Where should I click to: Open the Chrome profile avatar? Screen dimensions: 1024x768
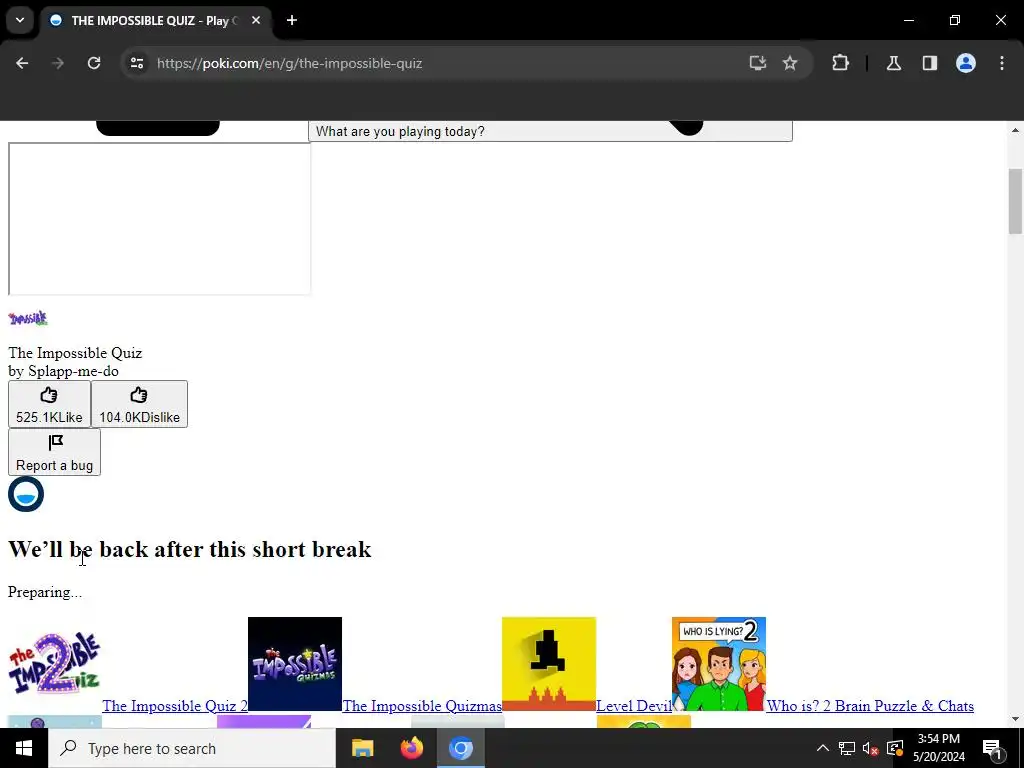(966, 63)
